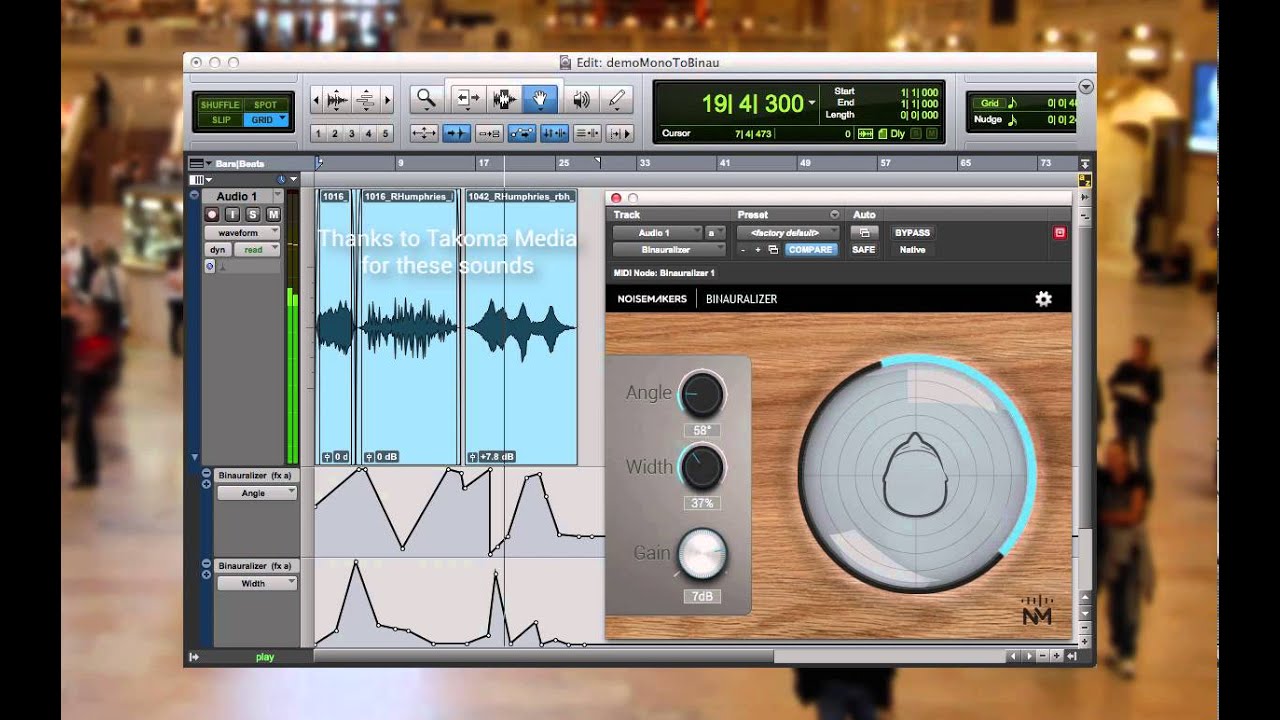1280x720 pixels.
Task: Click the plugin BYPASS button
Action: (912, 232)
